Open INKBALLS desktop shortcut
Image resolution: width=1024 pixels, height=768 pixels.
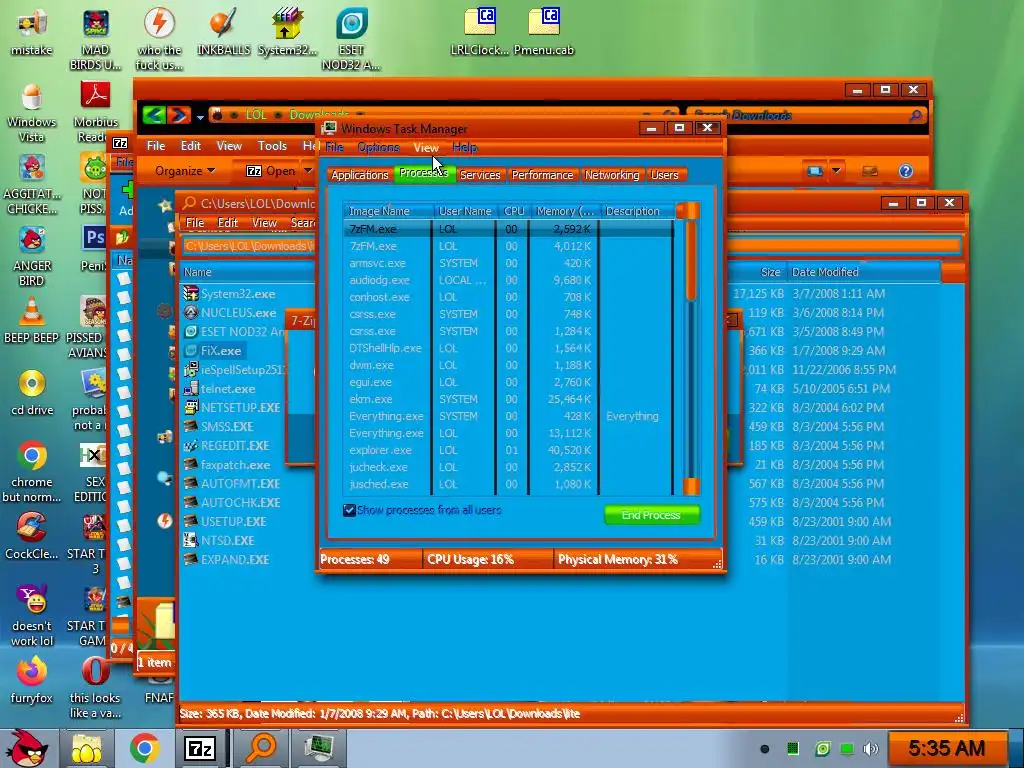click(223, 31)
